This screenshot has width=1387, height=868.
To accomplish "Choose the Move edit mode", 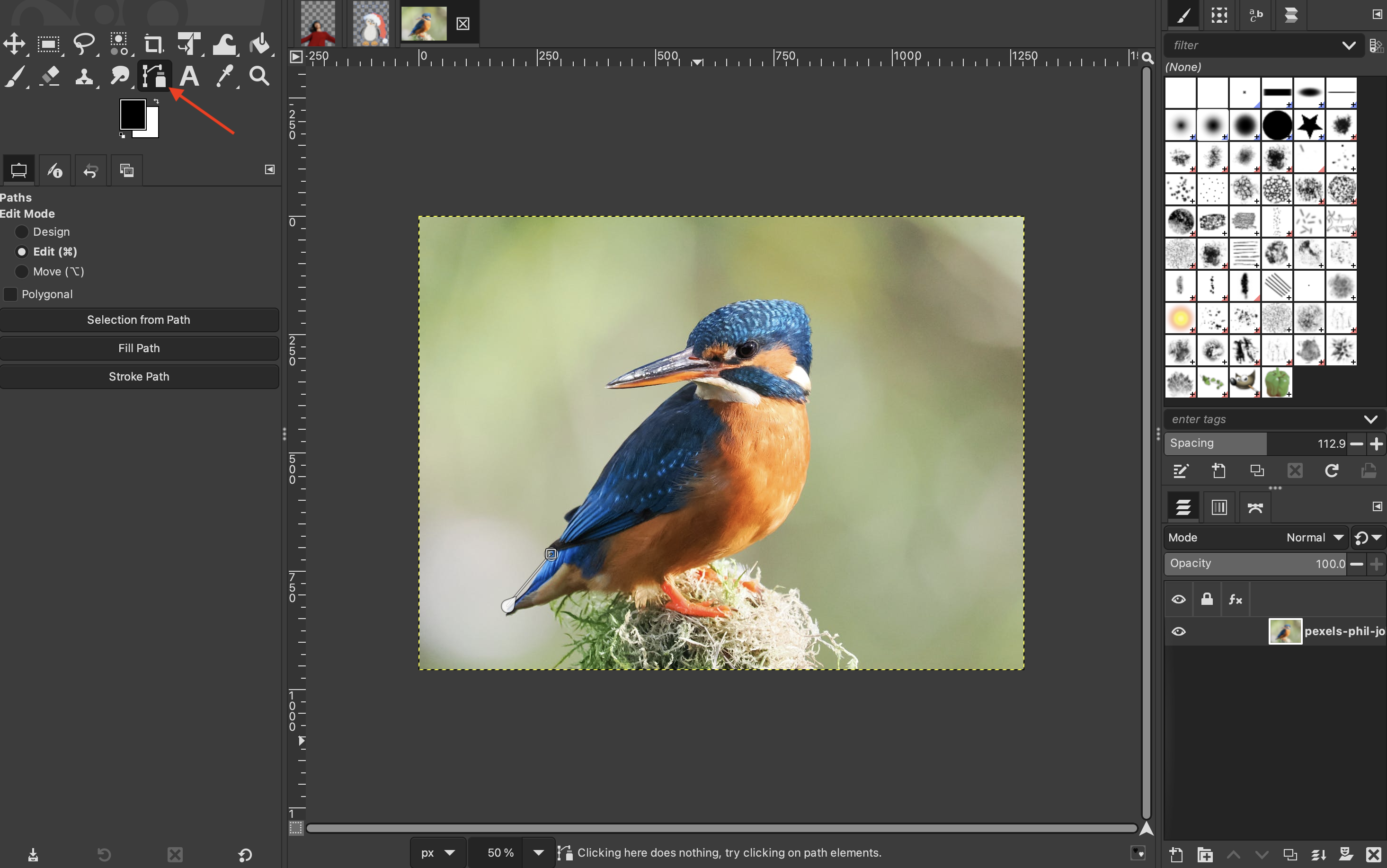I will [x=22, y=272].
